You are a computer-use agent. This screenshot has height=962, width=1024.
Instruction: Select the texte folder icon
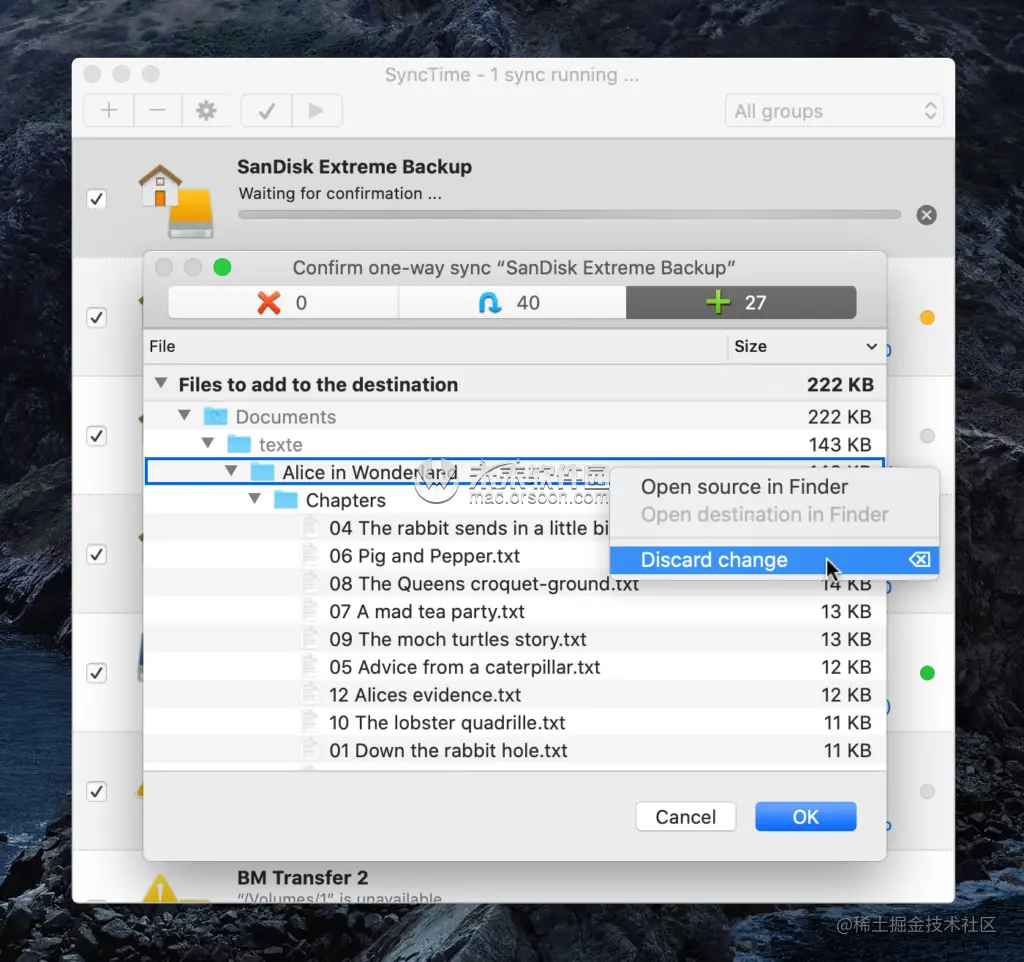point(239,444)
